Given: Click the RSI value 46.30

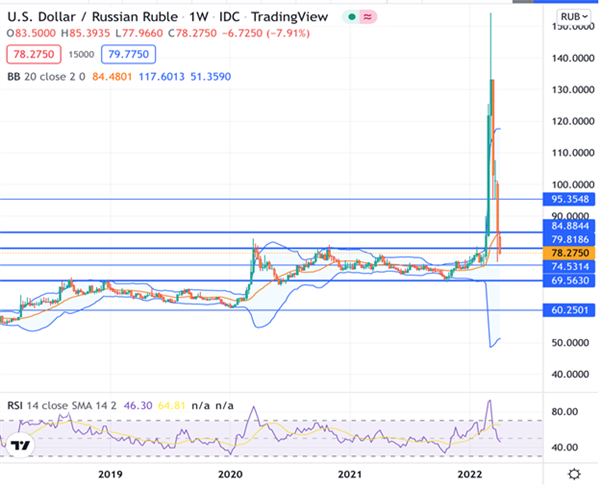Looking at the screenshot, I should [x=138, y=406].
